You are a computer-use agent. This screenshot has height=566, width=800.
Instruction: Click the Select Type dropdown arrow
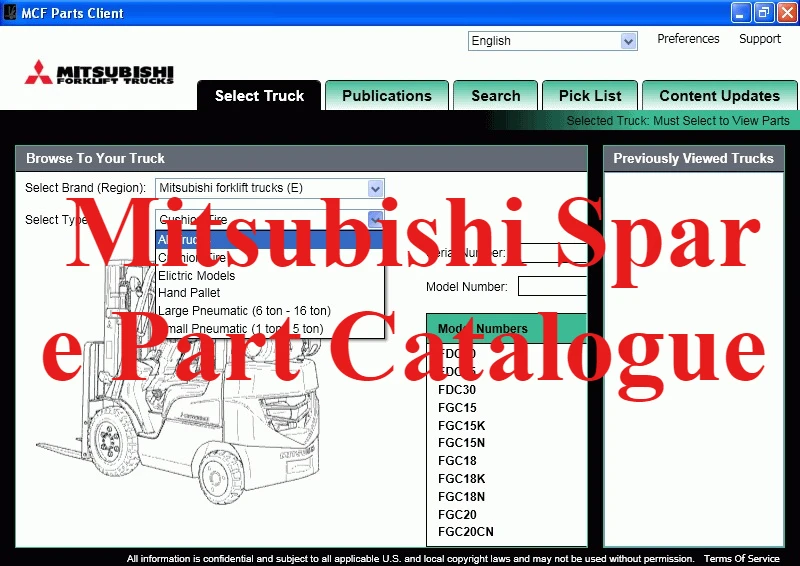click(375, 220)
